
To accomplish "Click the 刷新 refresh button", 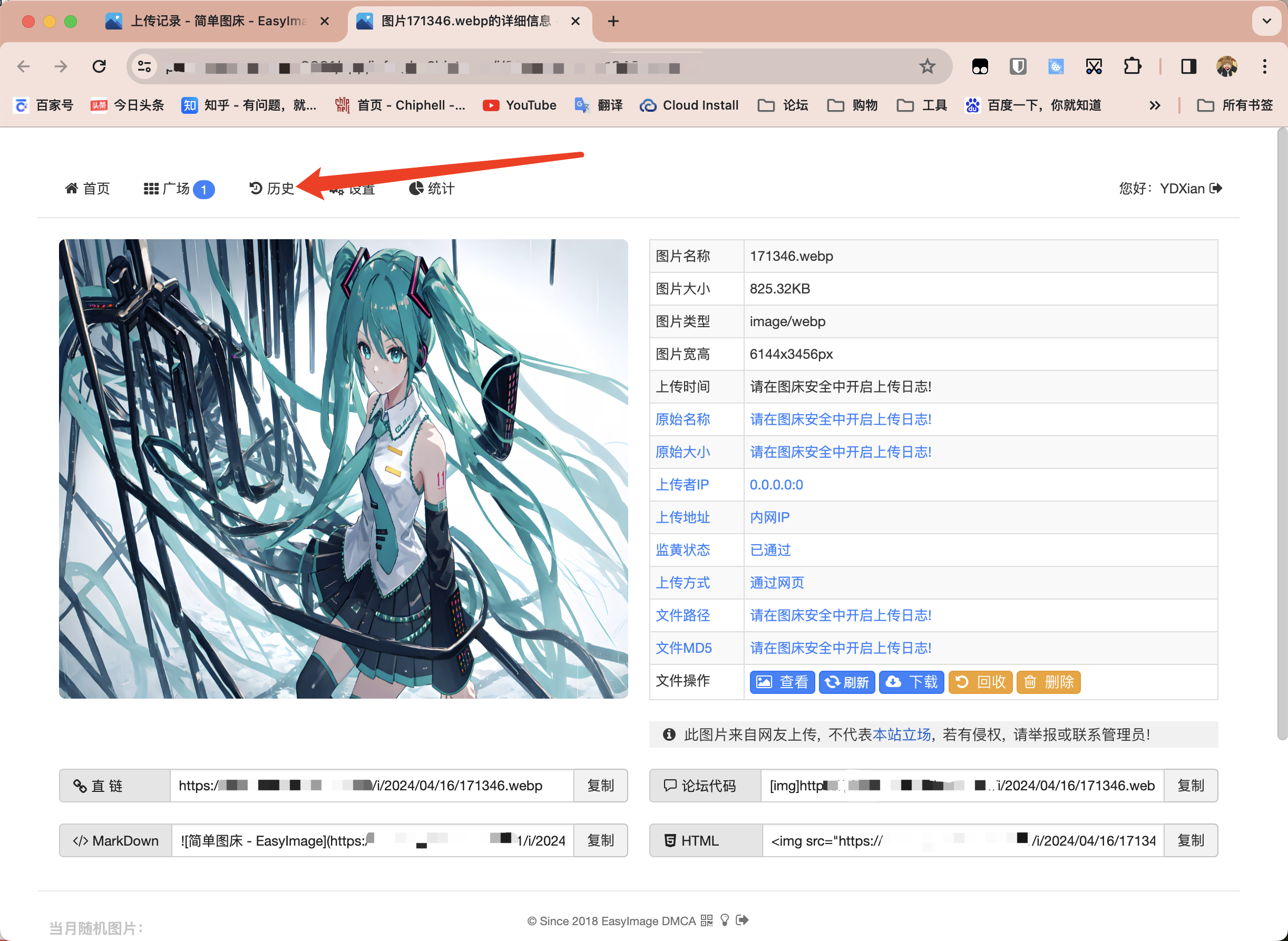I will [847, 682].
